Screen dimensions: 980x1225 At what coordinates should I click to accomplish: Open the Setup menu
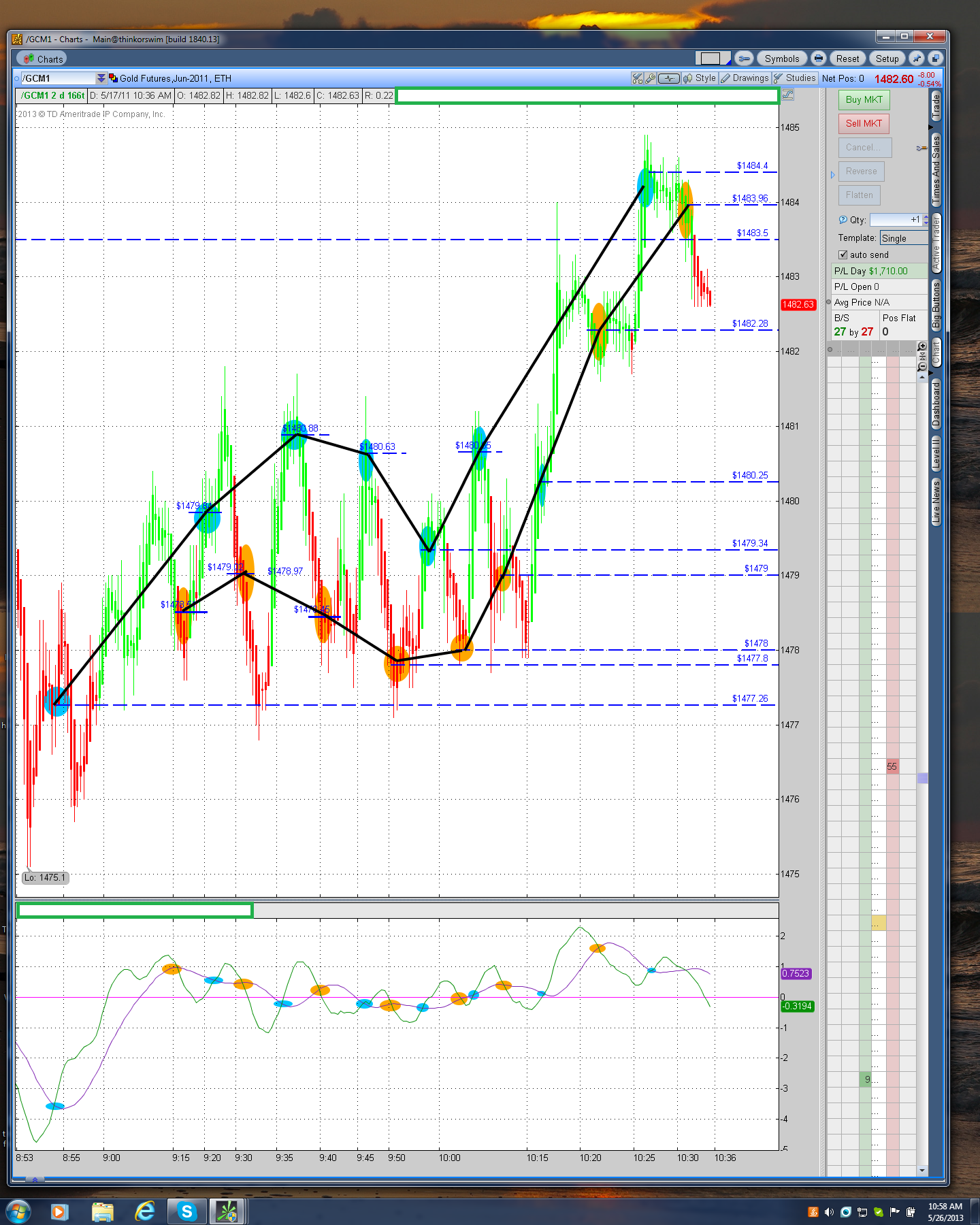(x=887, y=59)
